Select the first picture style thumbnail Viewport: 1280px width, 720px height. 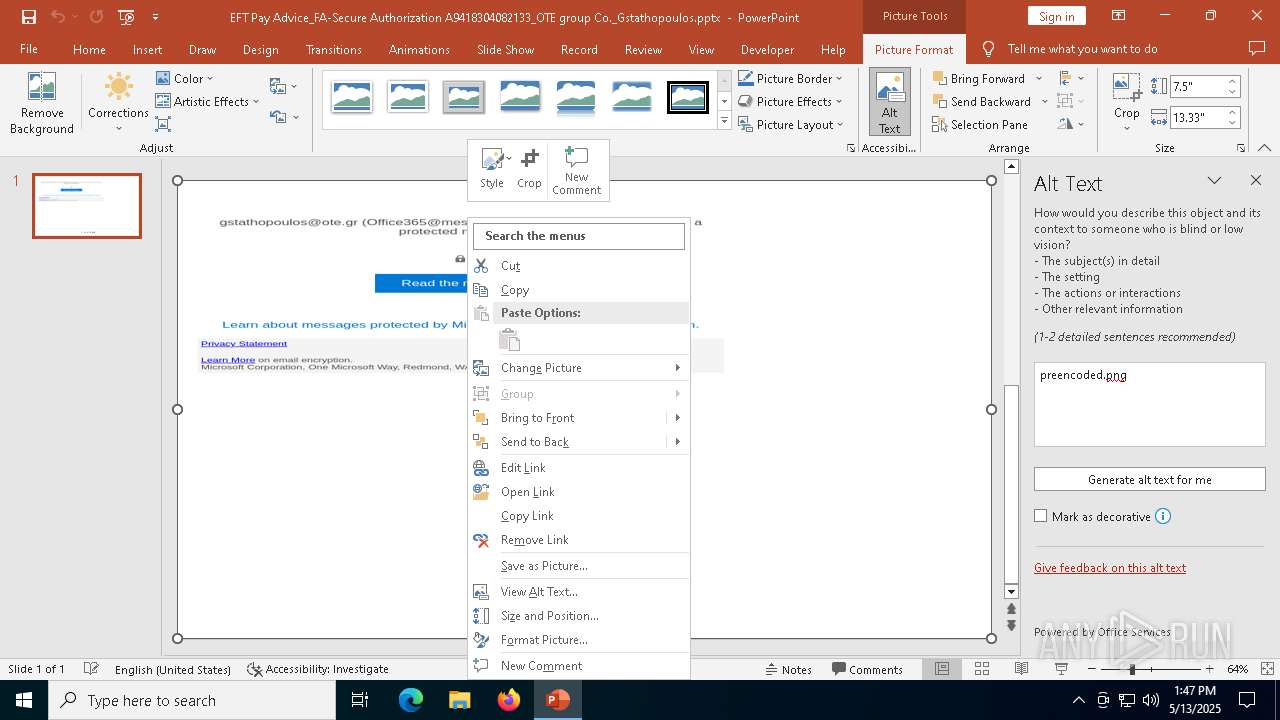352,97
